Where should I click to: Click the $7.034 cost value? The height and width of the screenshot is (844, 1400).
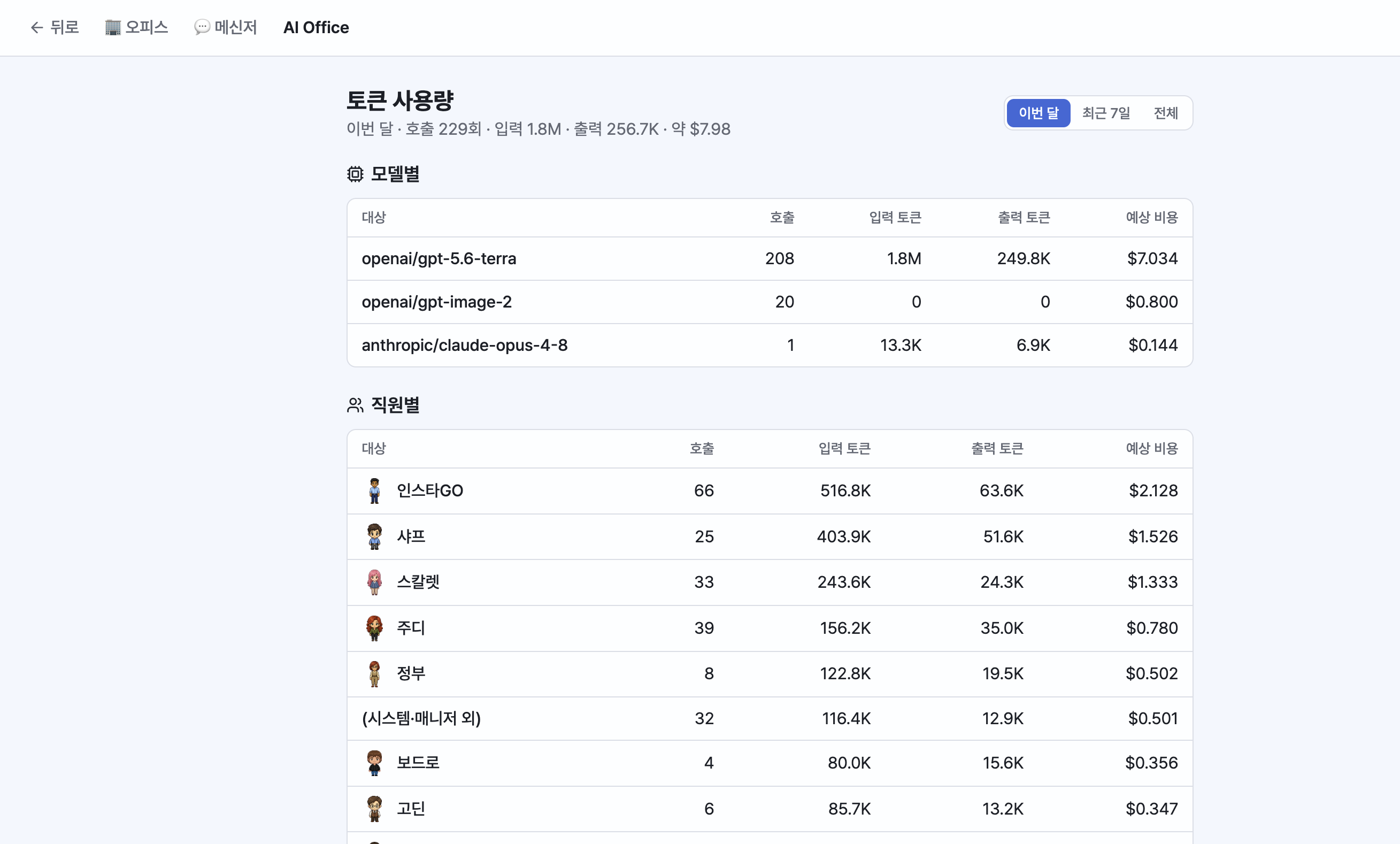[1153, 258]
